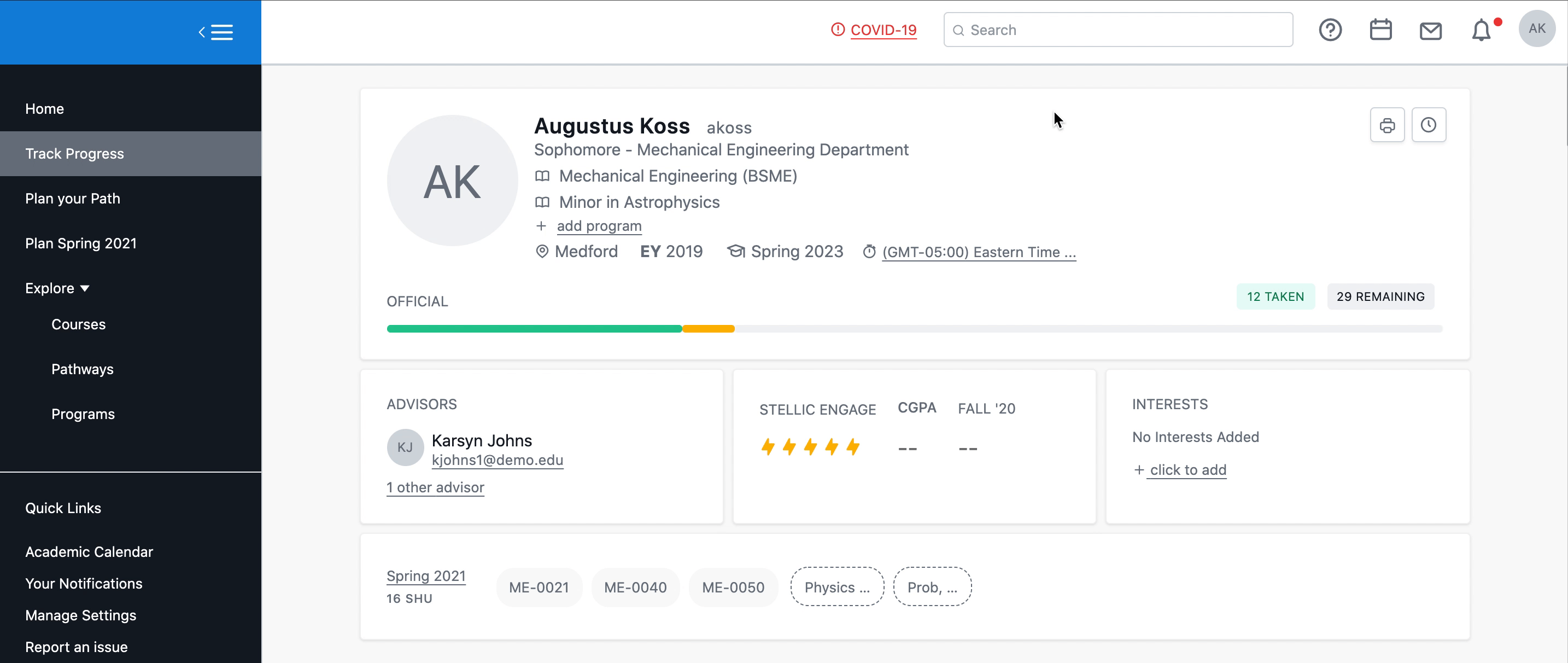Click the official degree progress bar
Screen dimensions: 1568x663
click(913, 329)
